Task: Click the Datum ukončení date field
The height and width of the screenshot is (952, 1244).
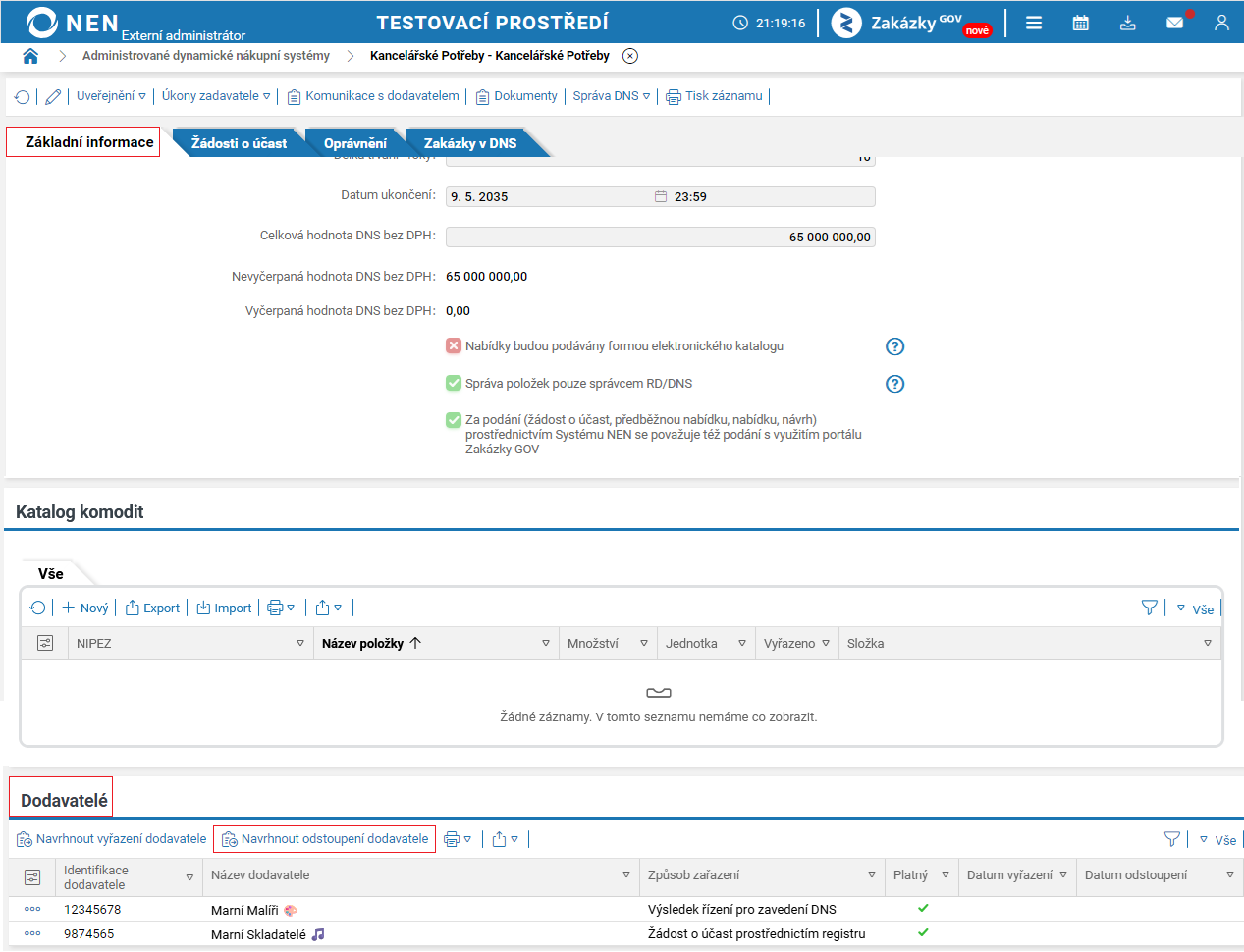Action: tap(550, 196)
